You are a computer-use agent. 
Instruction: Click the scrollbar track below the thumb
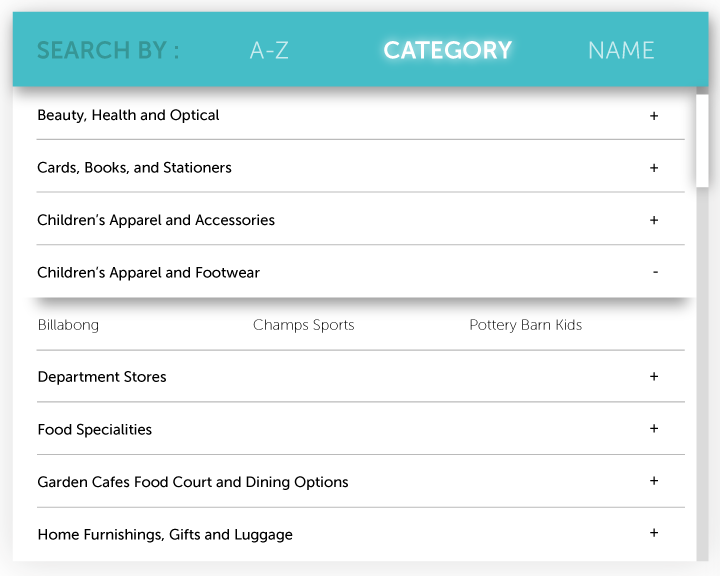702,374
